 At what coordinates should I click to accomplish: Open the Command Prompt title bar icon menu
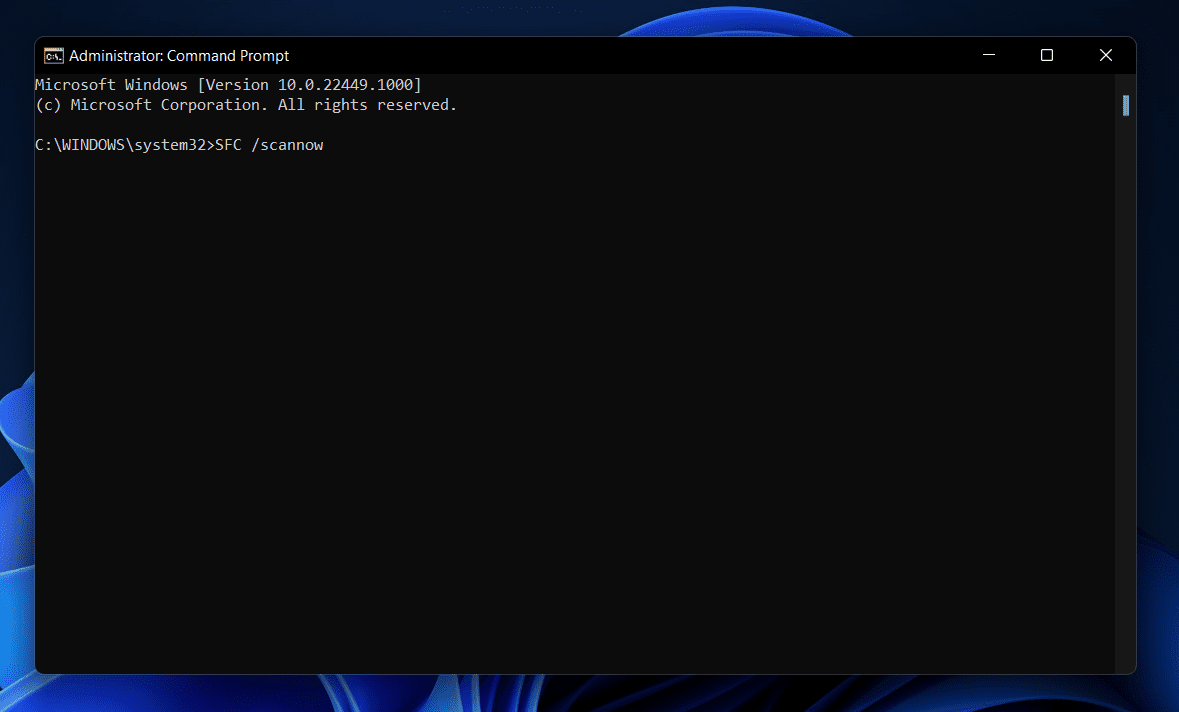tap(54, 56)
